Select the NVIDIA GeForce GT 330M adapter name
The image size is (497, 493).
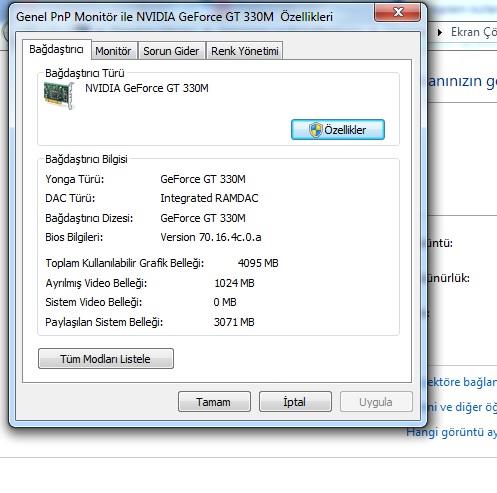pyautogui.click(x=147, y=88)
